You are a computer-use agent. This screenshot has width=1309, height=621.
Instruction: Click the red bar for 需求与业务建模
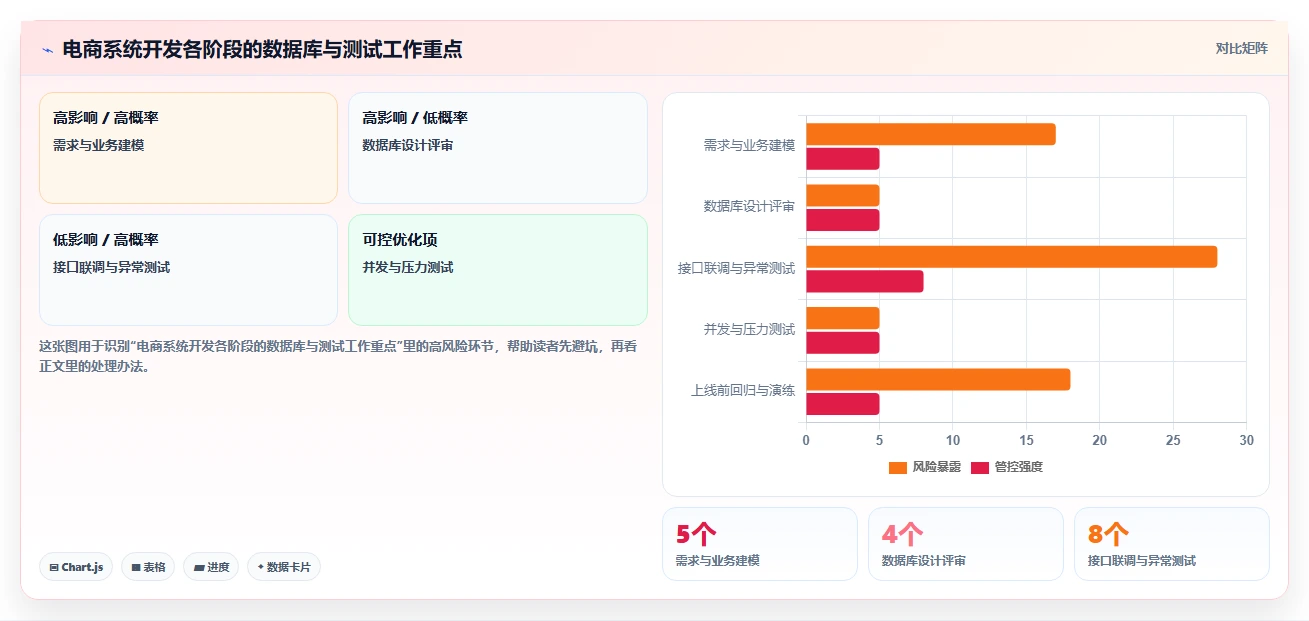pos(843,159)
